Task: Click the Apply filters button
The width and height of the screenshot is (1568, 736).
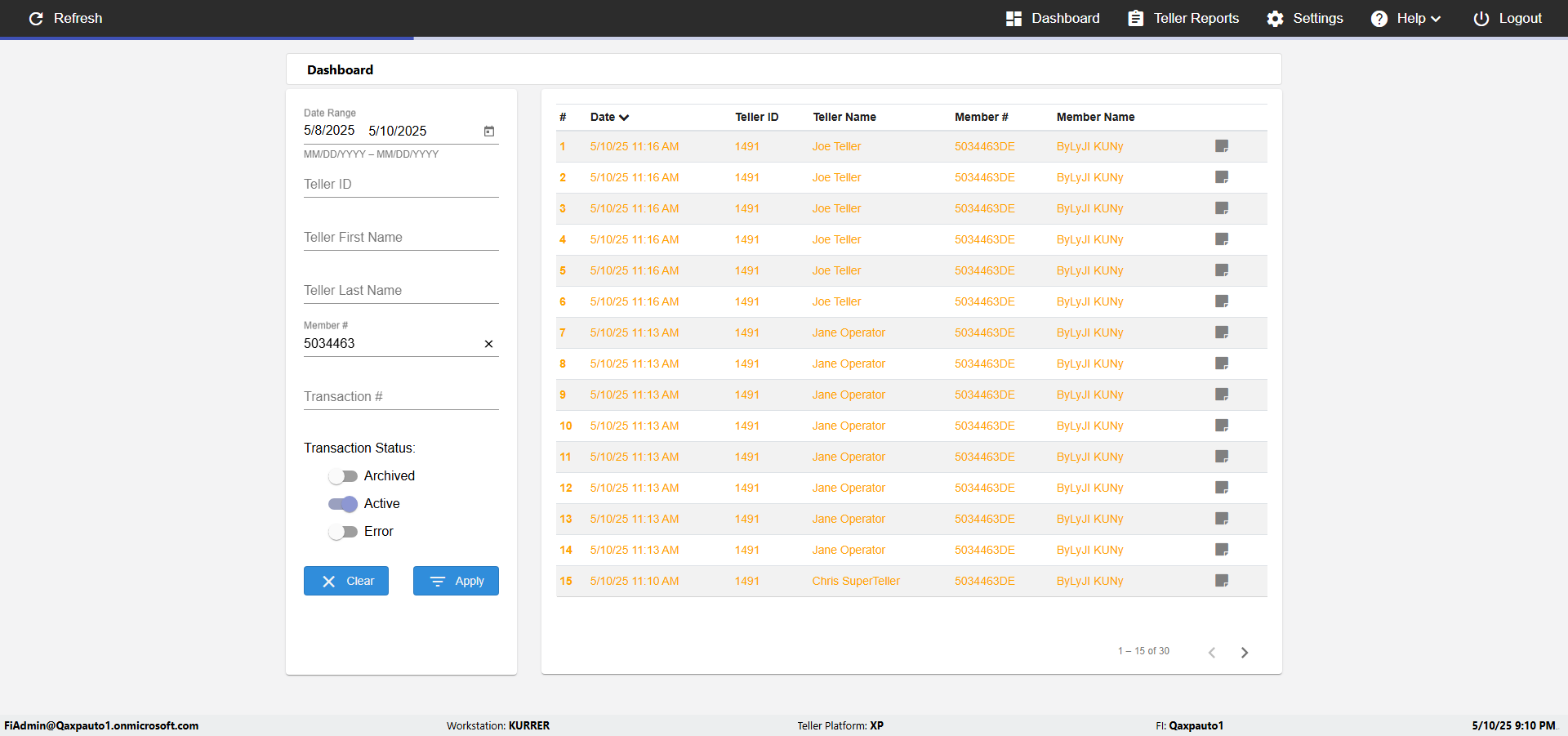Action: [456, 581]
